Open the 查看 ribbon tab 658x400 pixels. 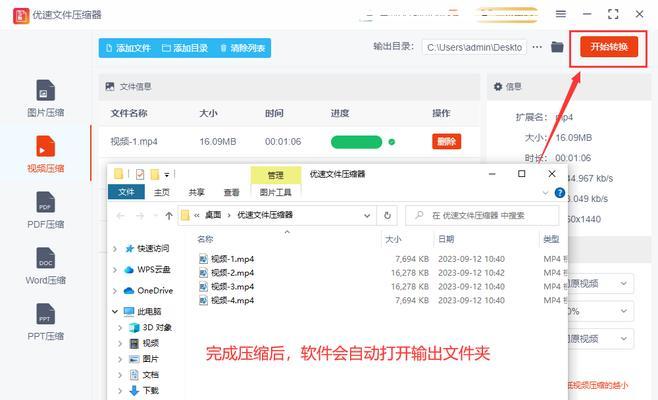click(x=231, y=192)
